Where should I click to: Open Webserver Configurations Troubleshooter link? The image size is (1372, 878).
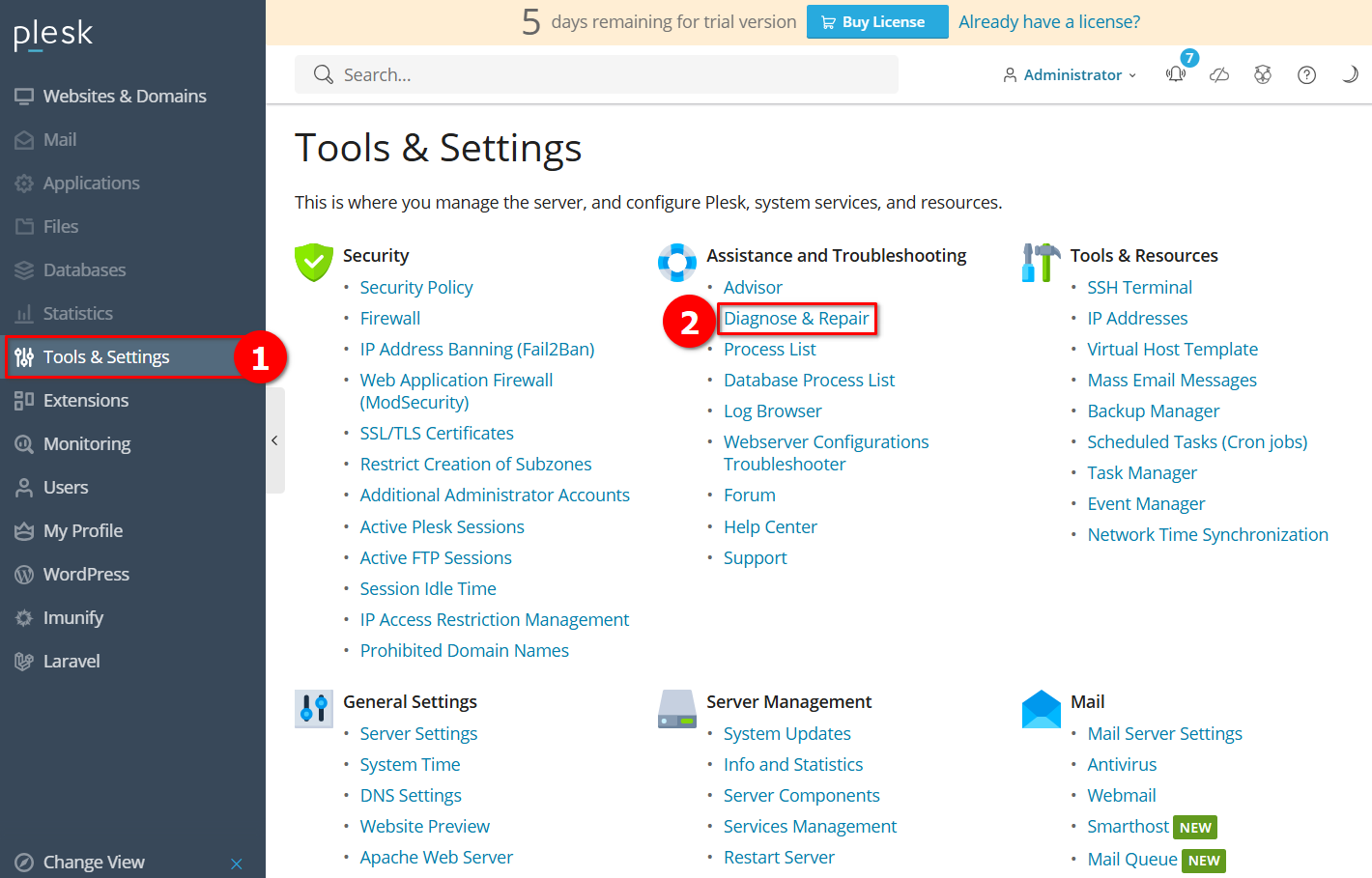click(x=826, y=453)
